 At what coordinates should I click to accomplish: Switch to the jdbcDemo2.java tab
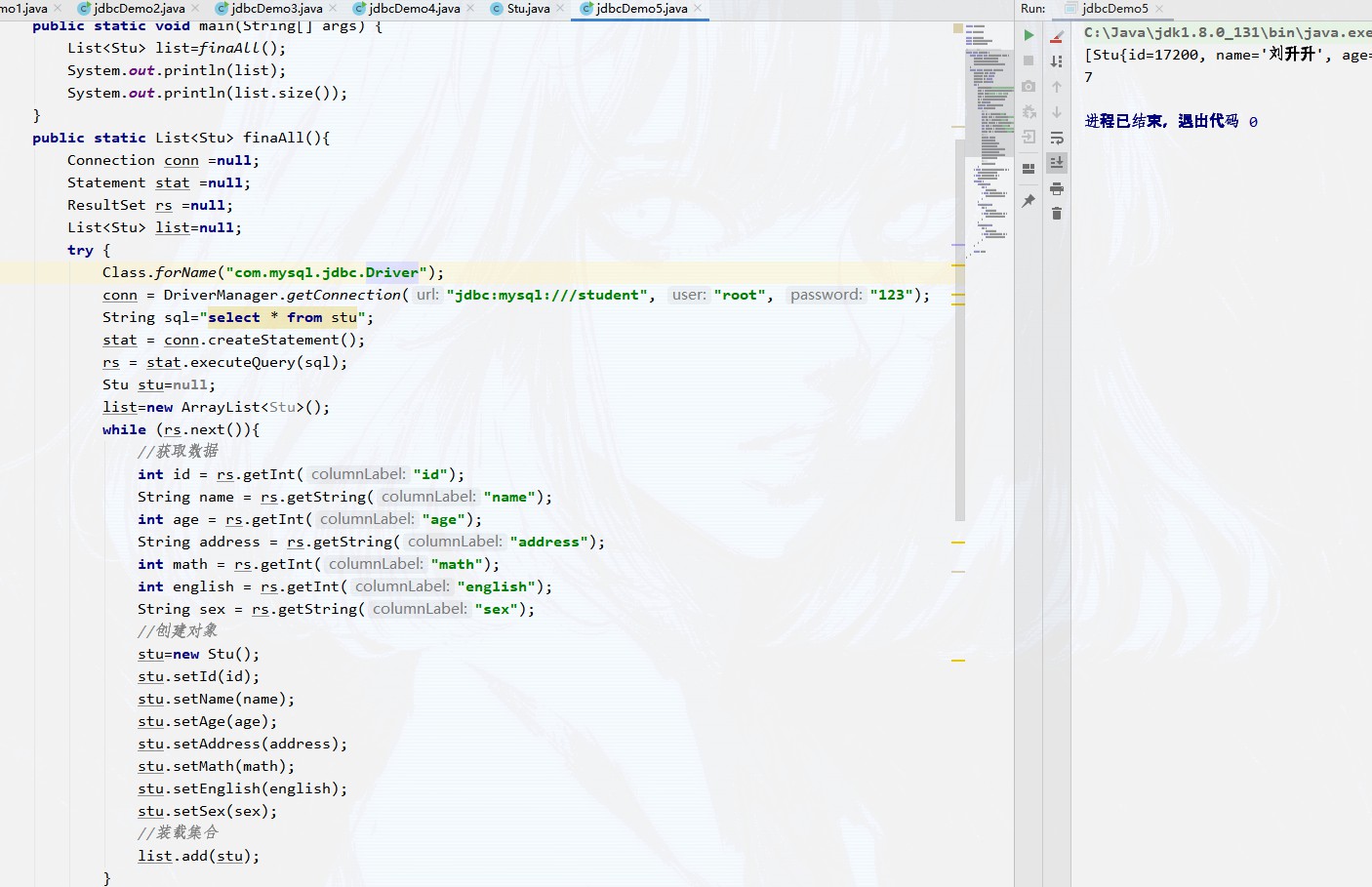pos(139,9)
